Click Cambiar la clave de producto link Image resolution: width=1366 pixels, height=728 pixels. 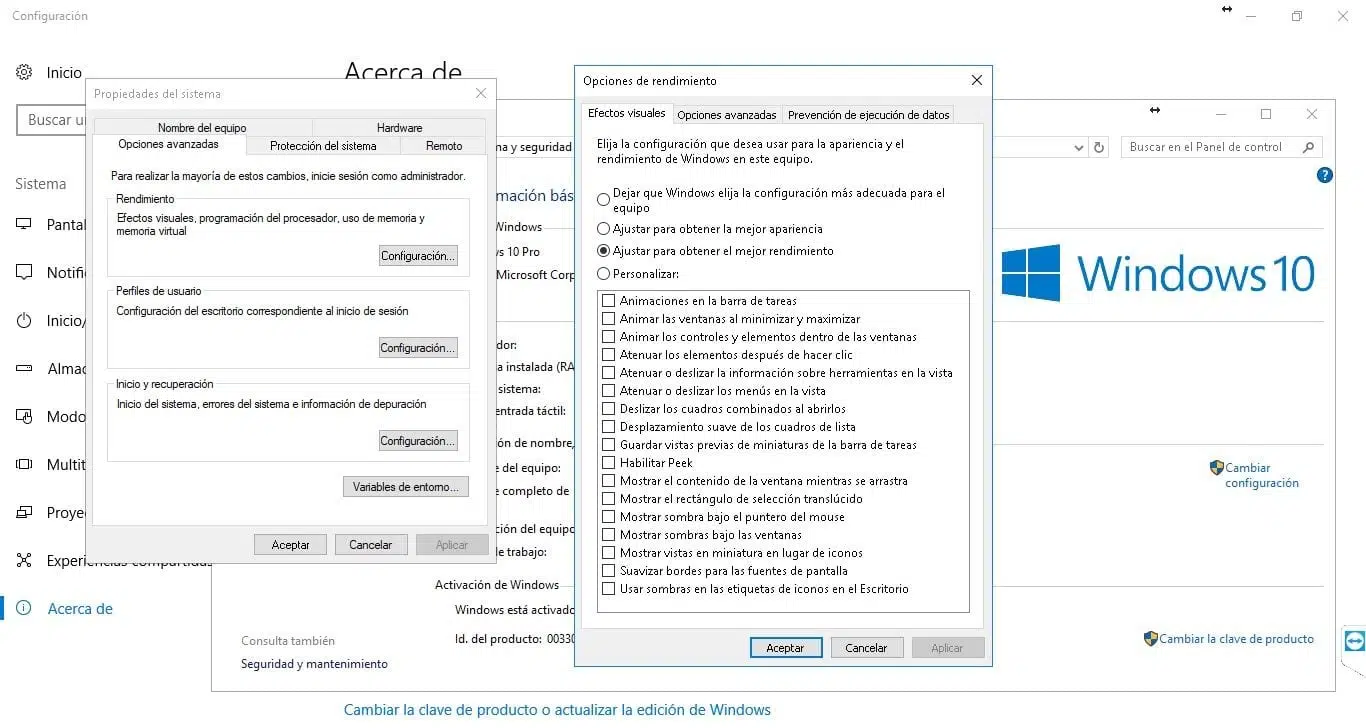point(1236,639)
